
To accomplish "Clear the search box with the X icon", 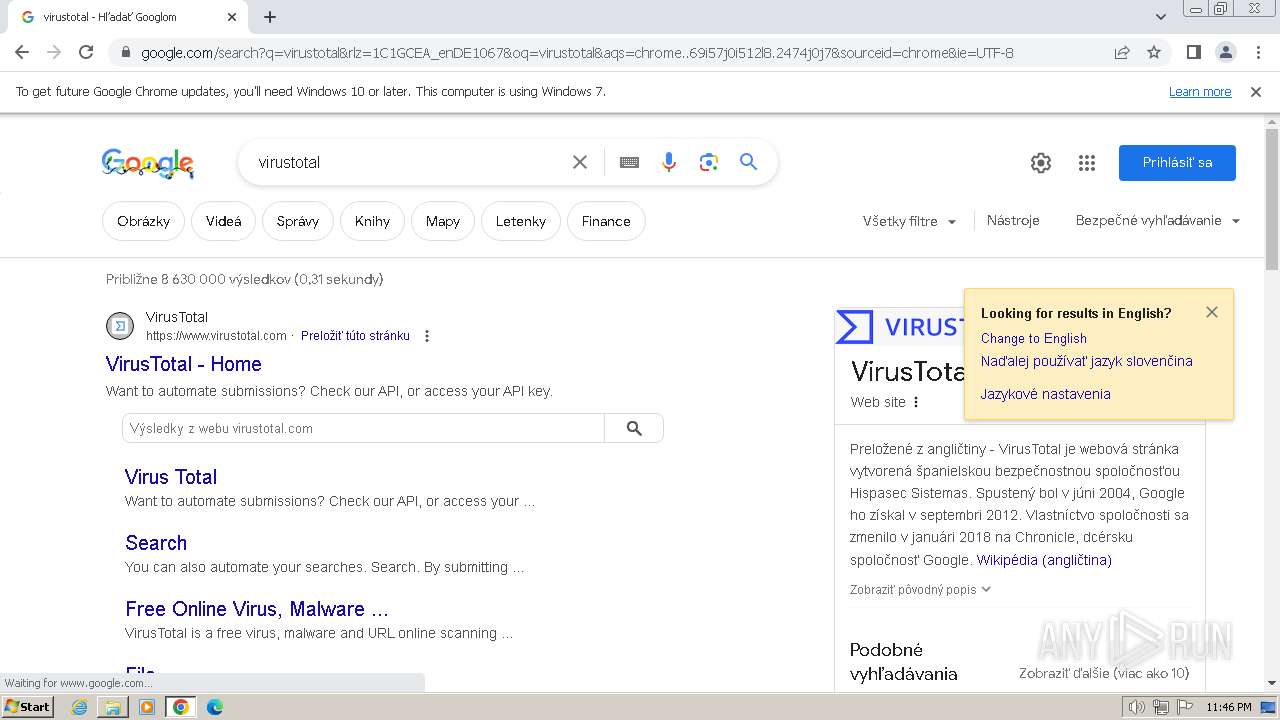I will (x=580, y=162).
